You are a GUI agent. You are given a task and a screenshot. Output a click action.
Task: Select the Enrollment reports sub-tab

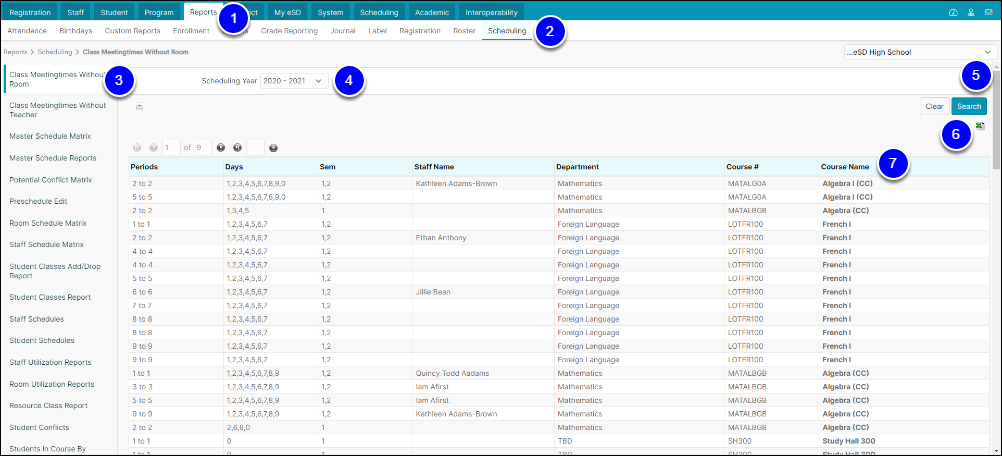(x=191, y=31)
